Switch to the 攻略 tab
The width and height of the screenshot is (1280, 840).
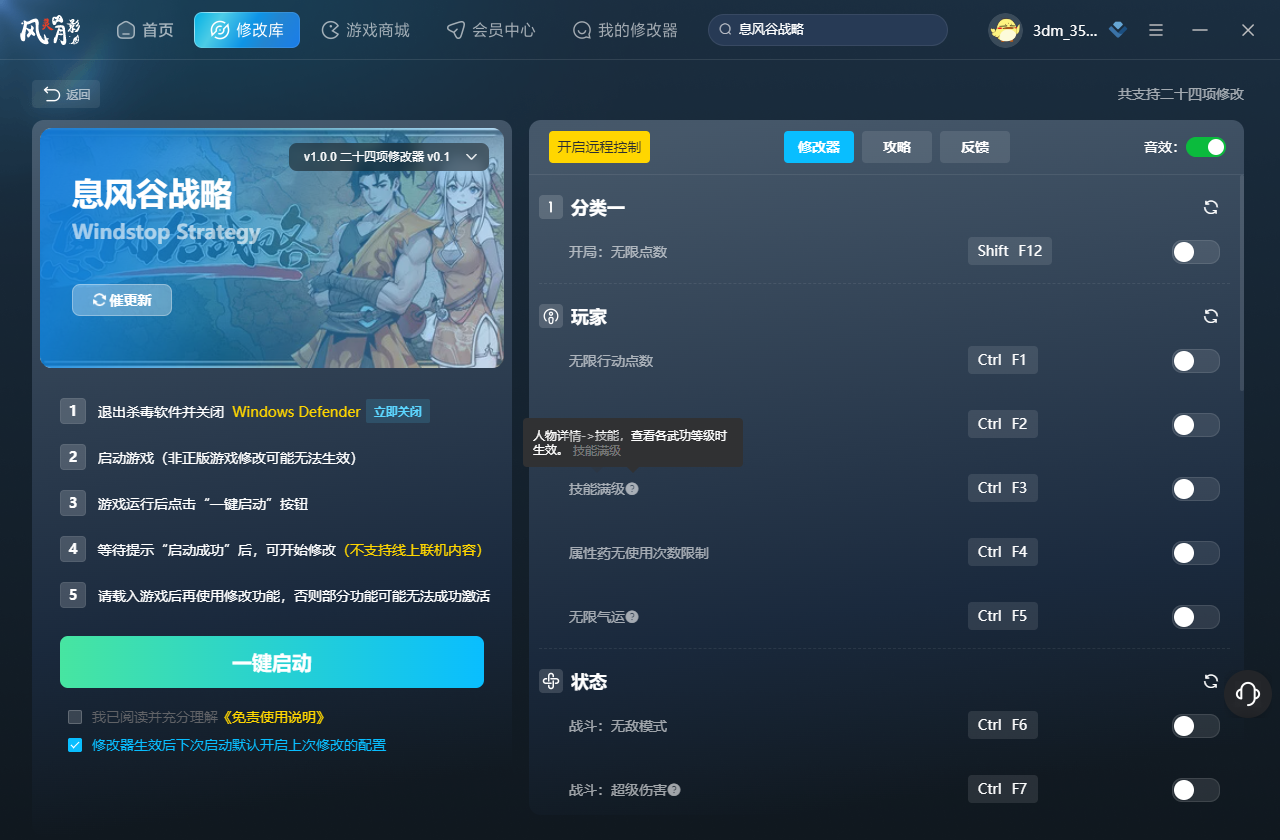(x=897, y=147)
